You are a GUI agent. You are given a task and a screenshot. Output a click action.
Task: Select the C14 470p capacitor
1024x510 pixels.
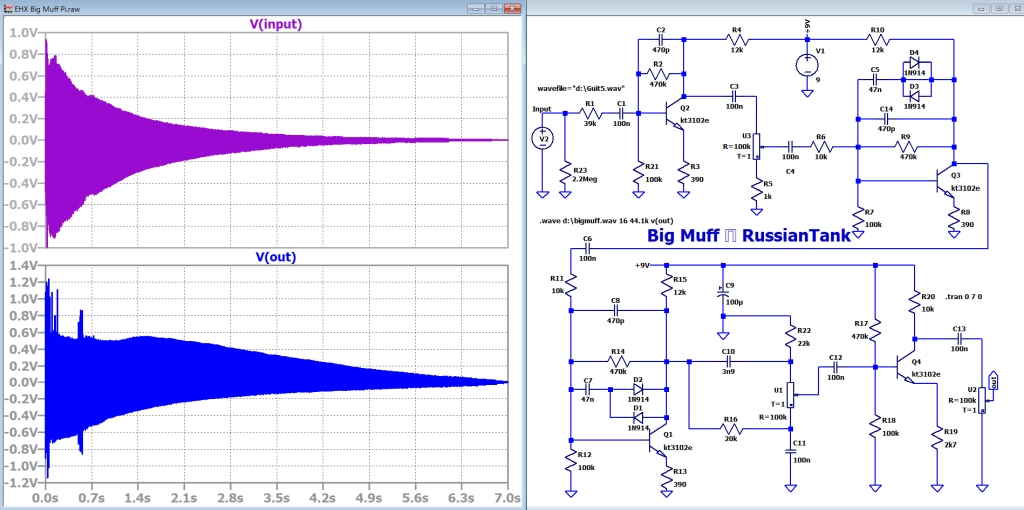coord(886,119)
